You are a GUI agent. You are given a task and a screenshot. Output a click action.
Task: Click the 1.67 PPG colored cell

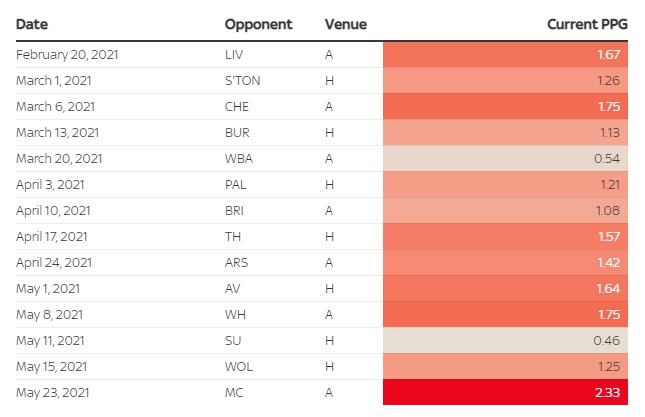point(505,54)
